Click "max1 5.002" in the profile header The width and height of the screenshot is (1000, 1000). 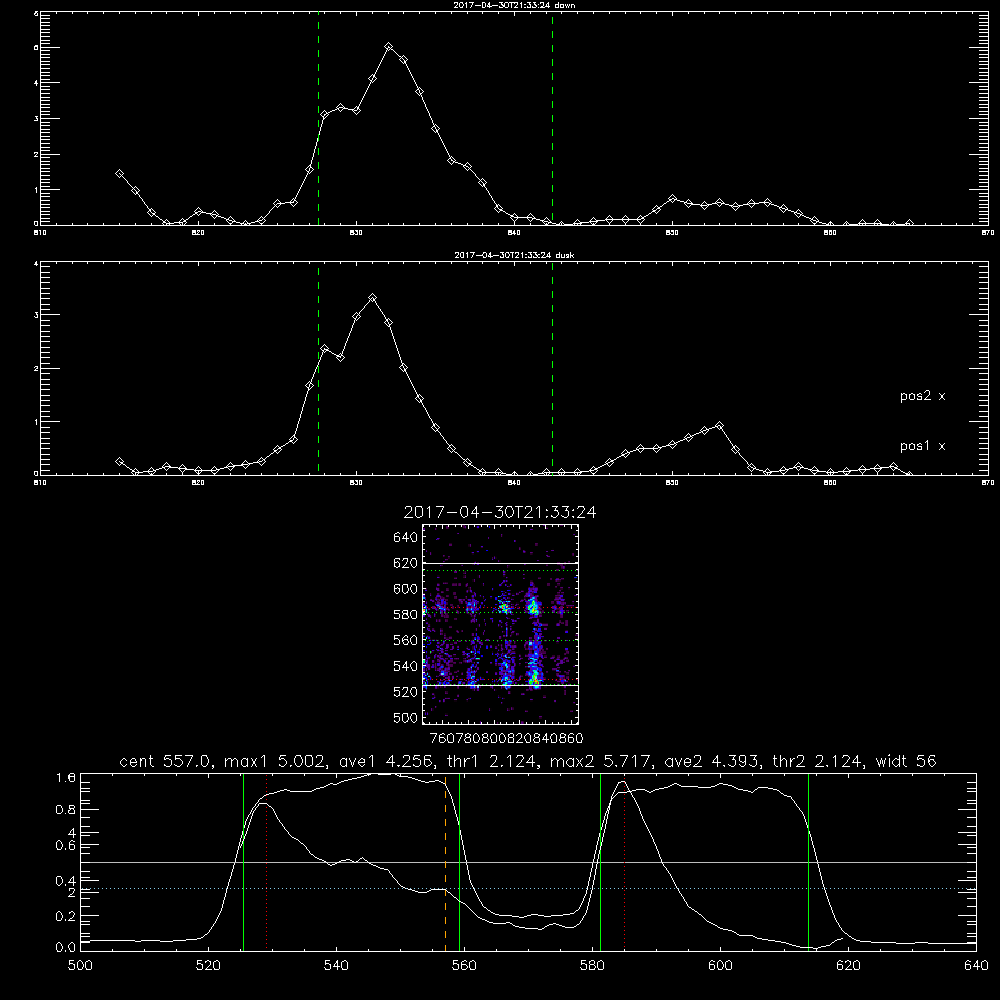[x=272, y=761]
